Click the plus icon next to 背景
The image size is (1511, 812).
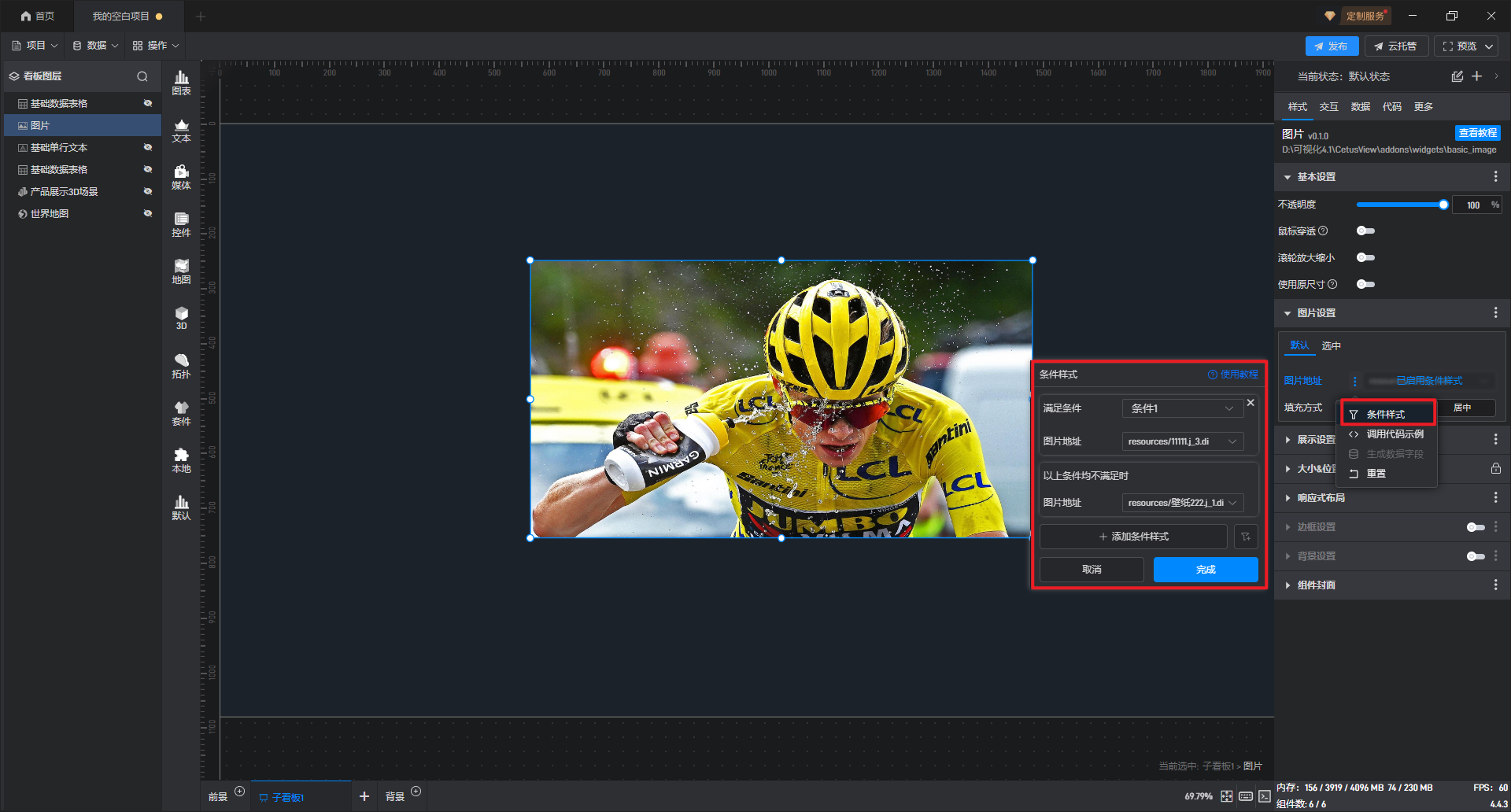[416, 792]
